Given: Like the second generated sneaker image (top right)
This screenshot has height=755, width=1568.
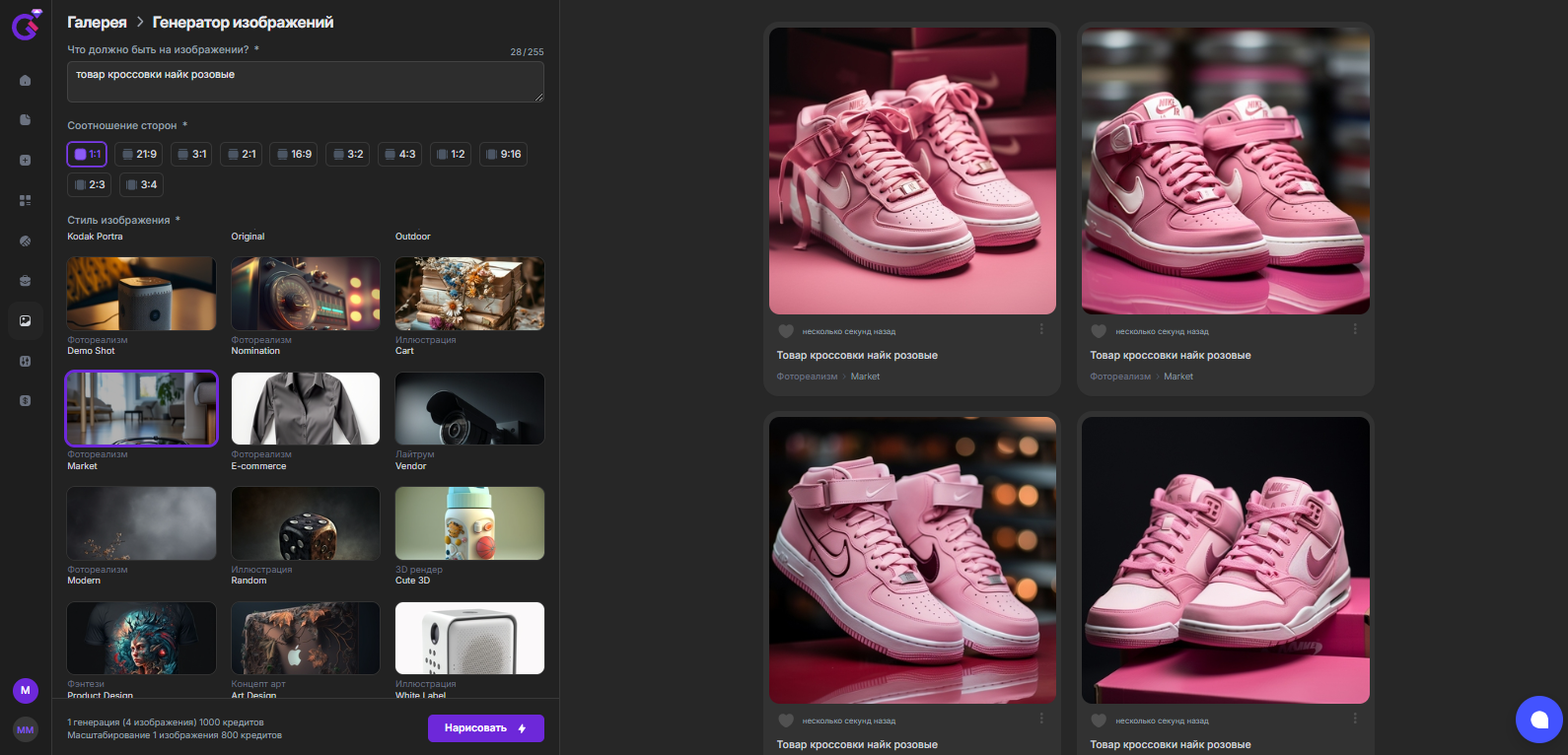Looking at the screenshot, I should tap(1099, 331).
